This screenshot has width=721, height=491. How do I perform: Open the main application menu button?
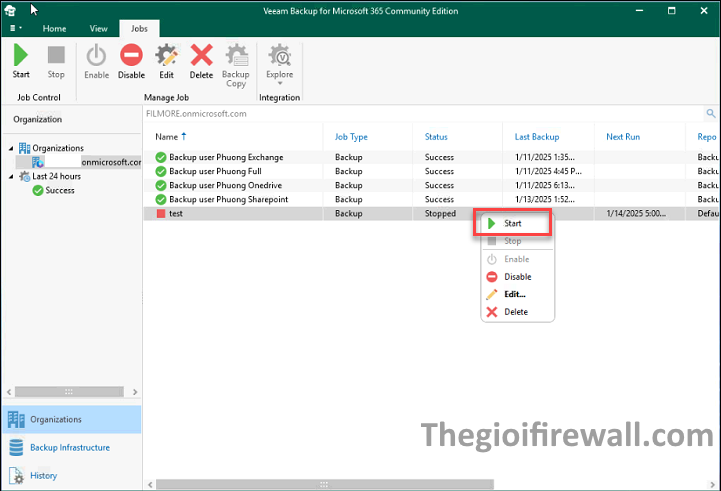[16, 28]
